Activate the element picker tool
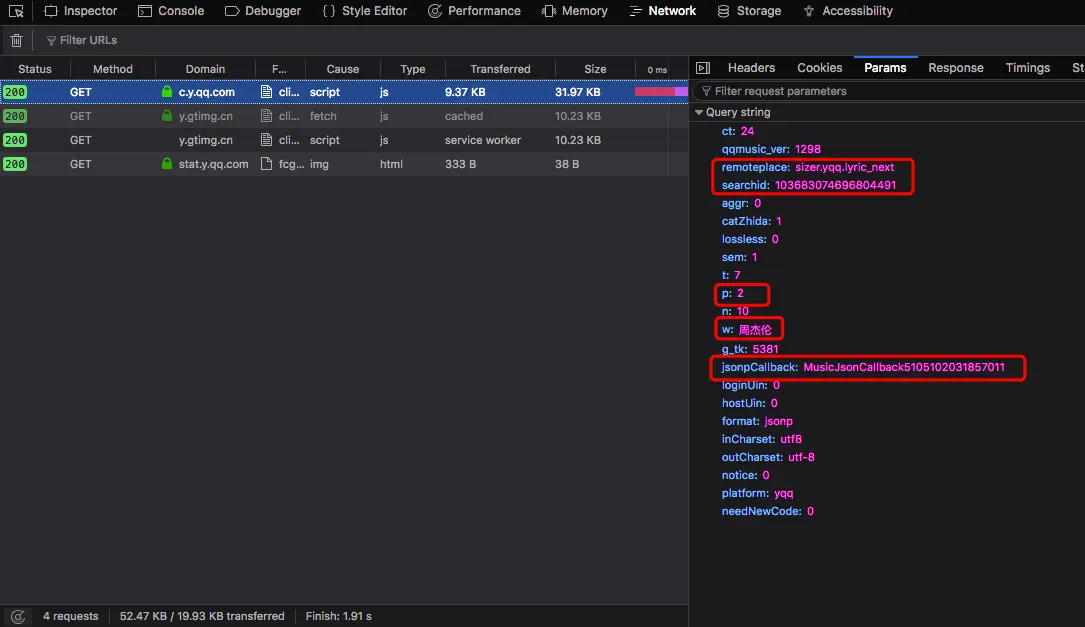Image resolution: width=1085 pixels, height=627 pixels. pyautogui.click(x=16, y=11)
